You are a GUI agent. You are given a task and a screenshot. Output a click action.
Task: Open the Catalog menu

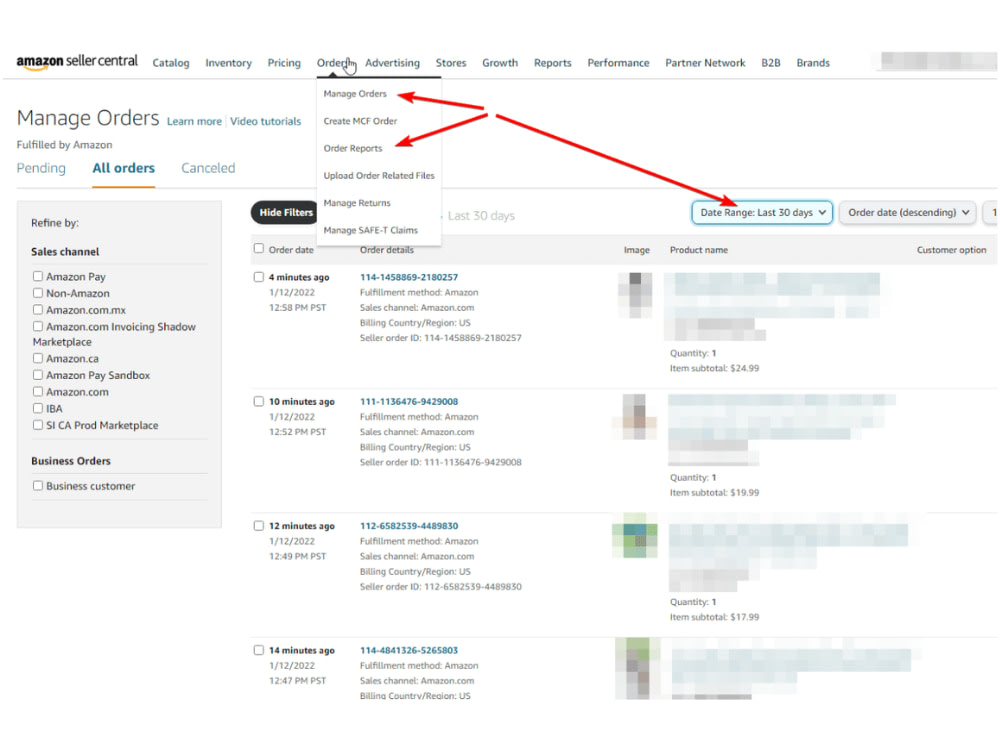171,62
